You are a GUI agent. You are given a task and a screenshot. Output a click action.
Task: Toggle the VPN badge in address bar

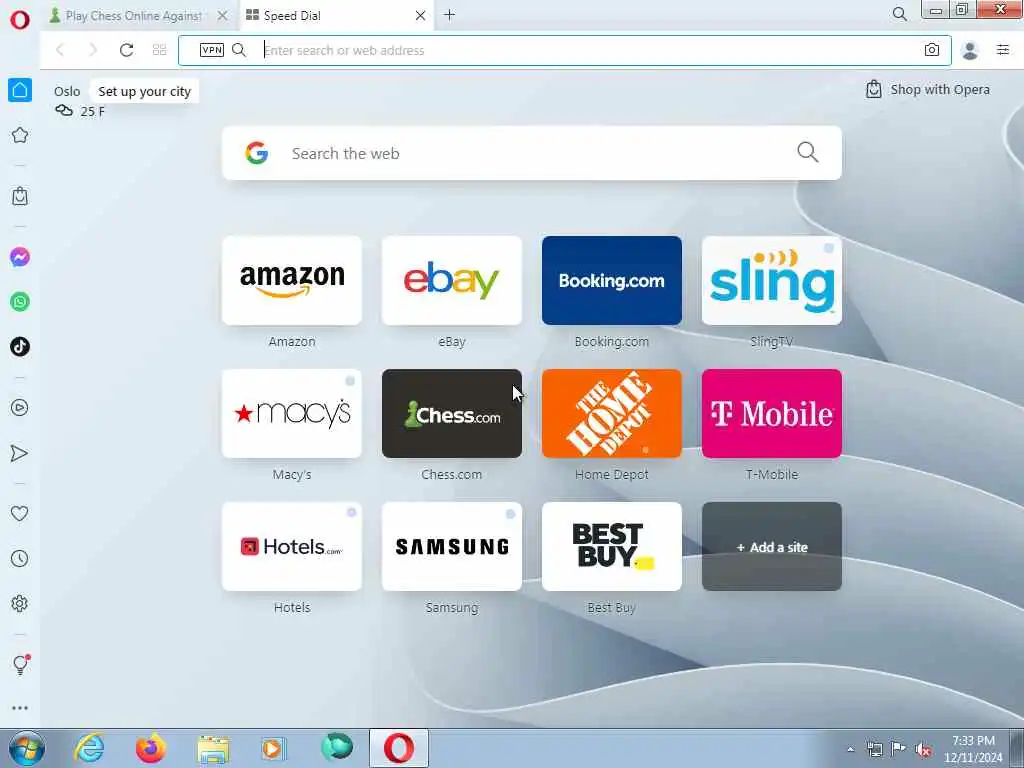tap(212, 50)
